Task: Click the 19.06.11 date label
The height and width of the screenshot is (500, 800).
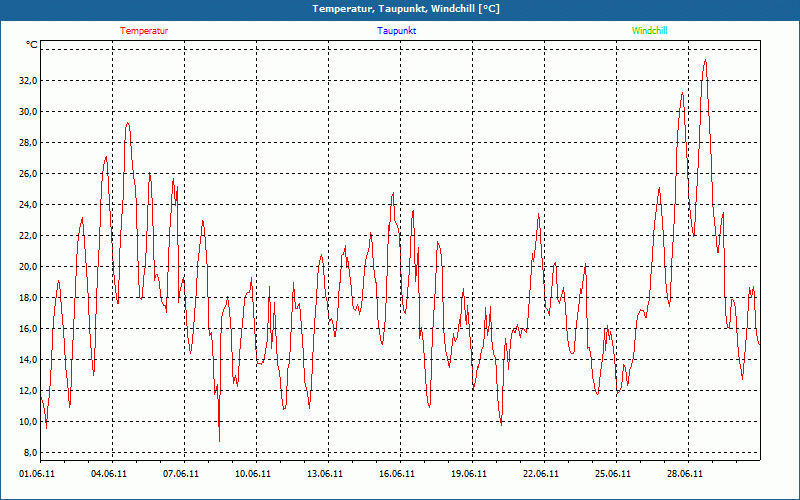Action: coord(468,474)
